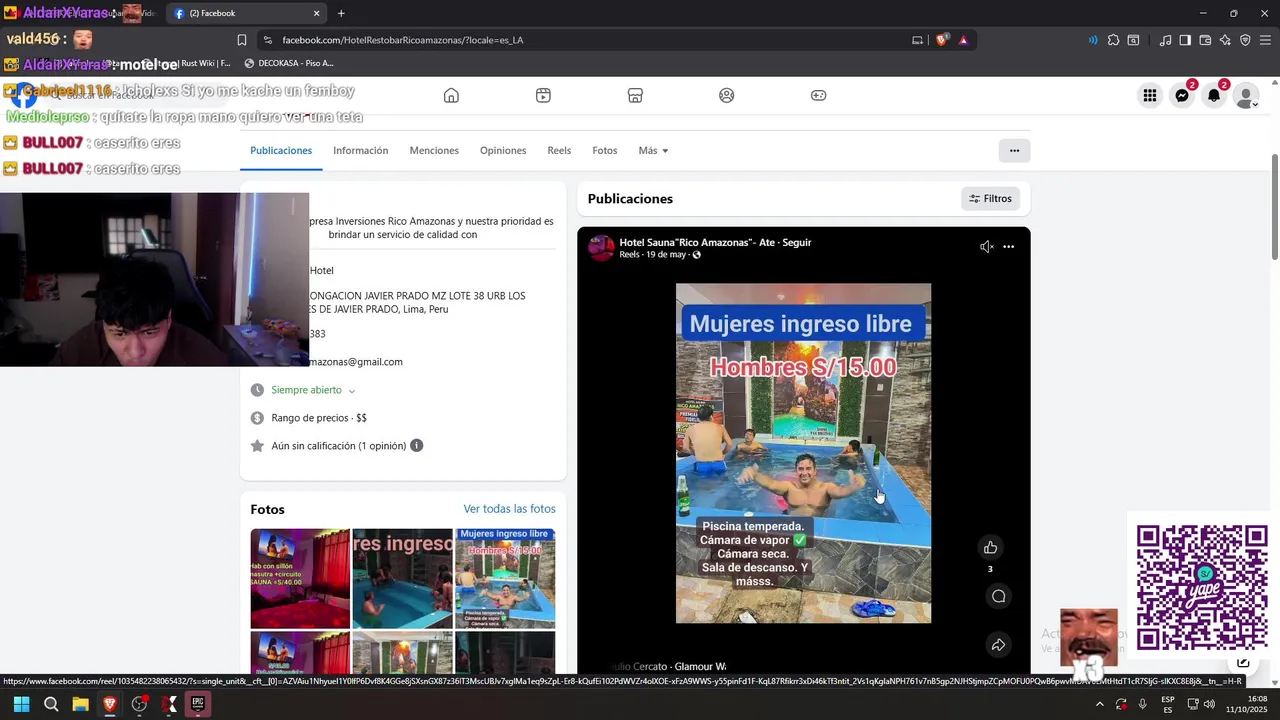
Task: Like the reel with thumbs-up icon
Action: [x=990, y=547]
